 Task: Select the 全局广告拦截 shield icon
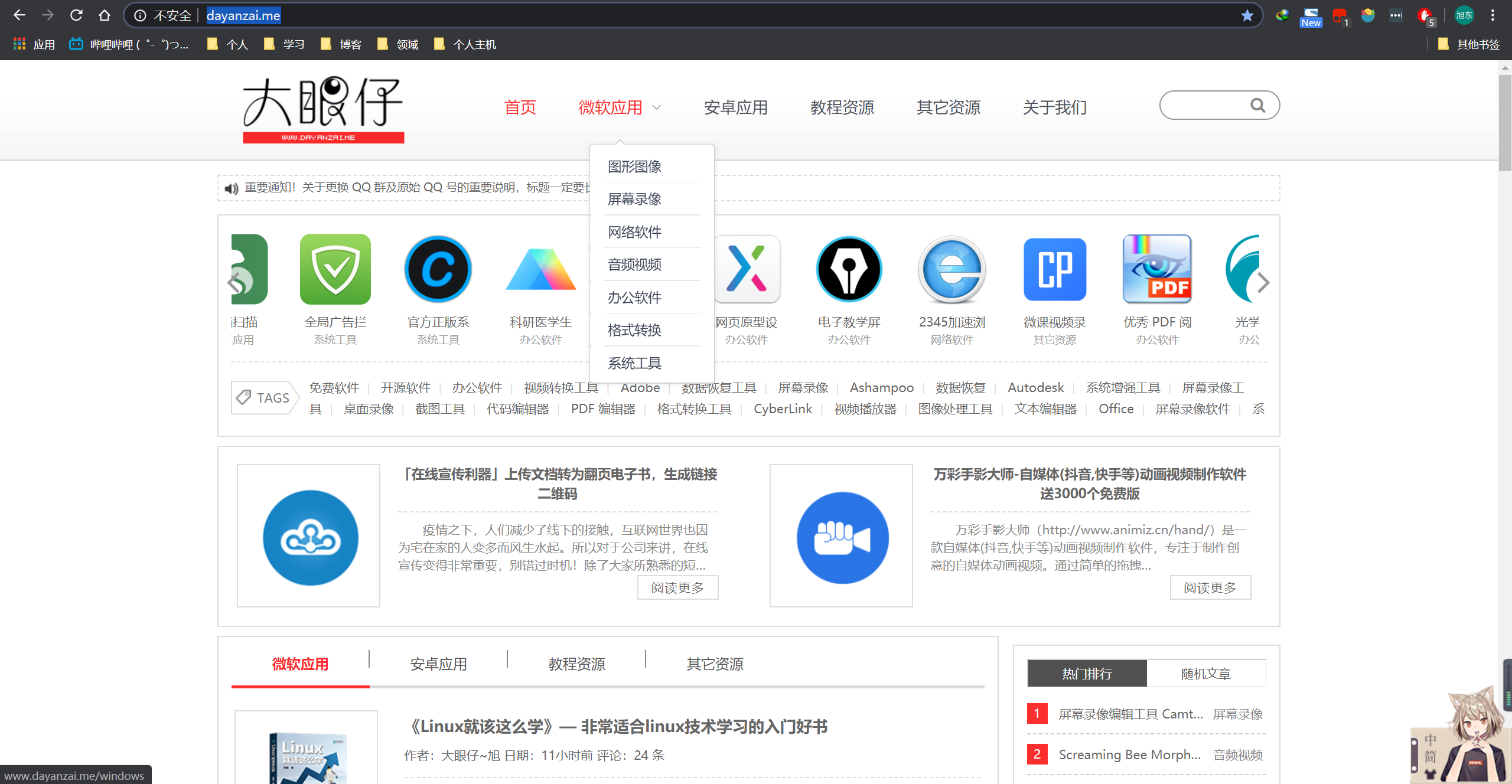pos(335,269)
